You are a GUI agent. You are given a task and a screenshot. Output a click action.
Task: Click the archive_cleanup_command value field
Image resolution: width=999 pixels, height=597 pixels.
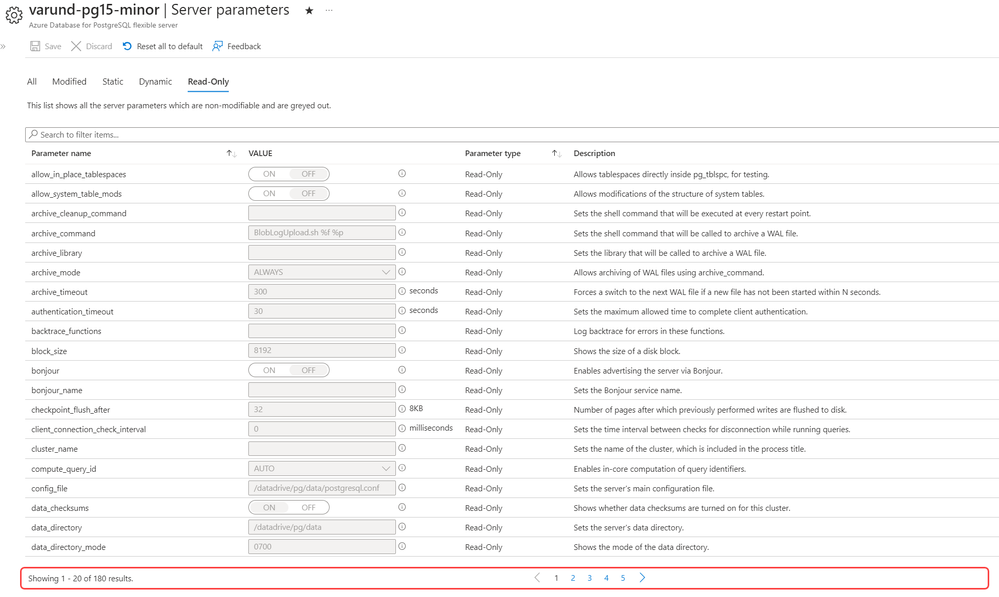[x=322, y=213]
